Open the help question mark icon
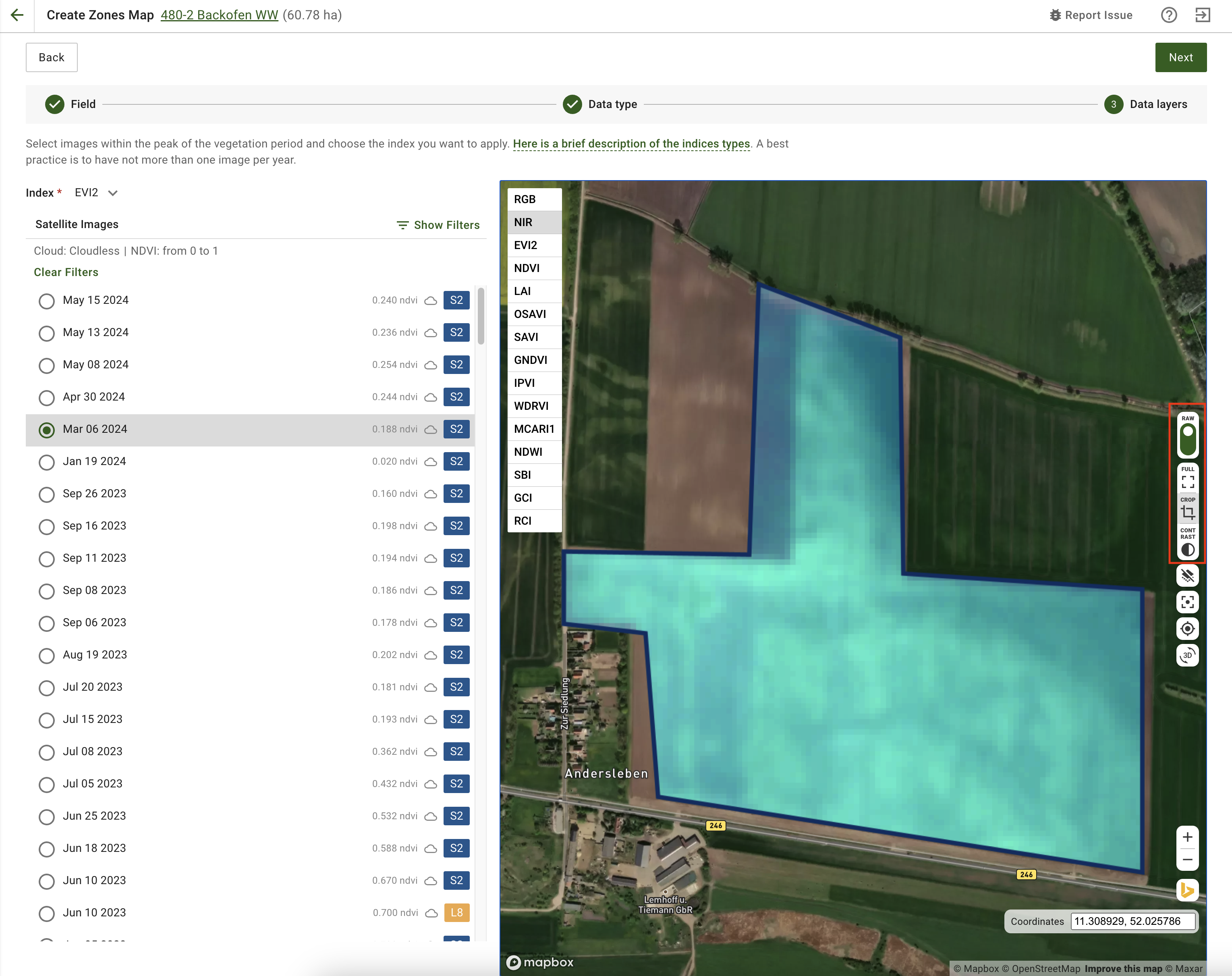Image resolution: width=1232 pixels, height=976 pixels. (1169, 15)
